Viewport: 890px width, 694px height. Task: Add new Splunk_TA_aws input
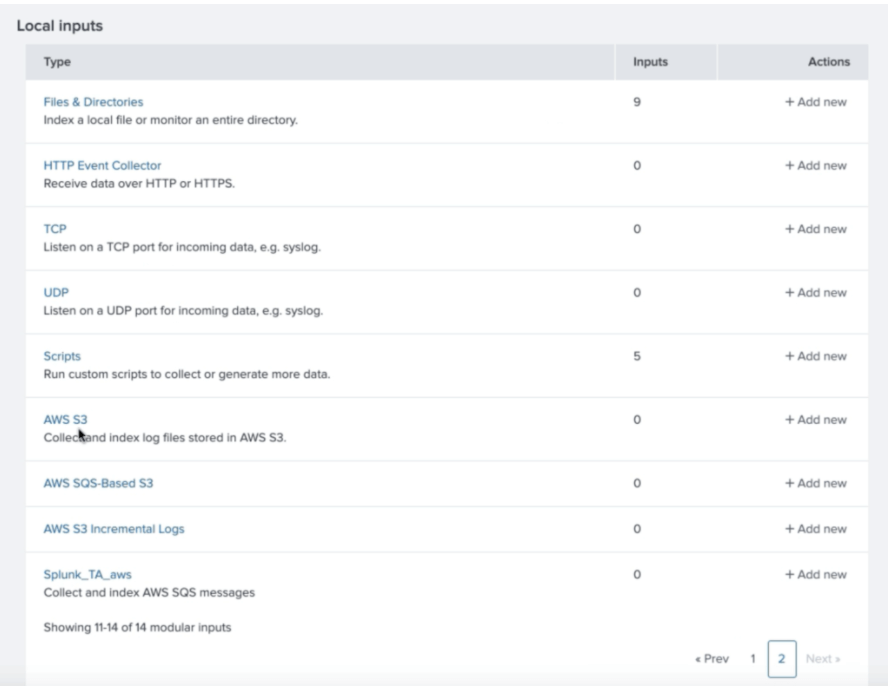pos(816,574)
